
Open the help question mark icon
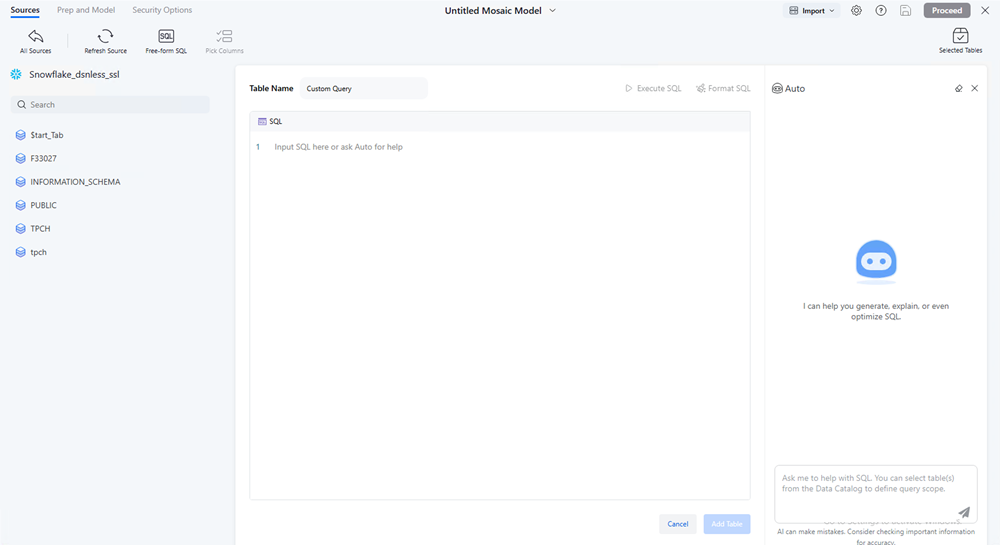pyautogui.click(x=881, y=11)
